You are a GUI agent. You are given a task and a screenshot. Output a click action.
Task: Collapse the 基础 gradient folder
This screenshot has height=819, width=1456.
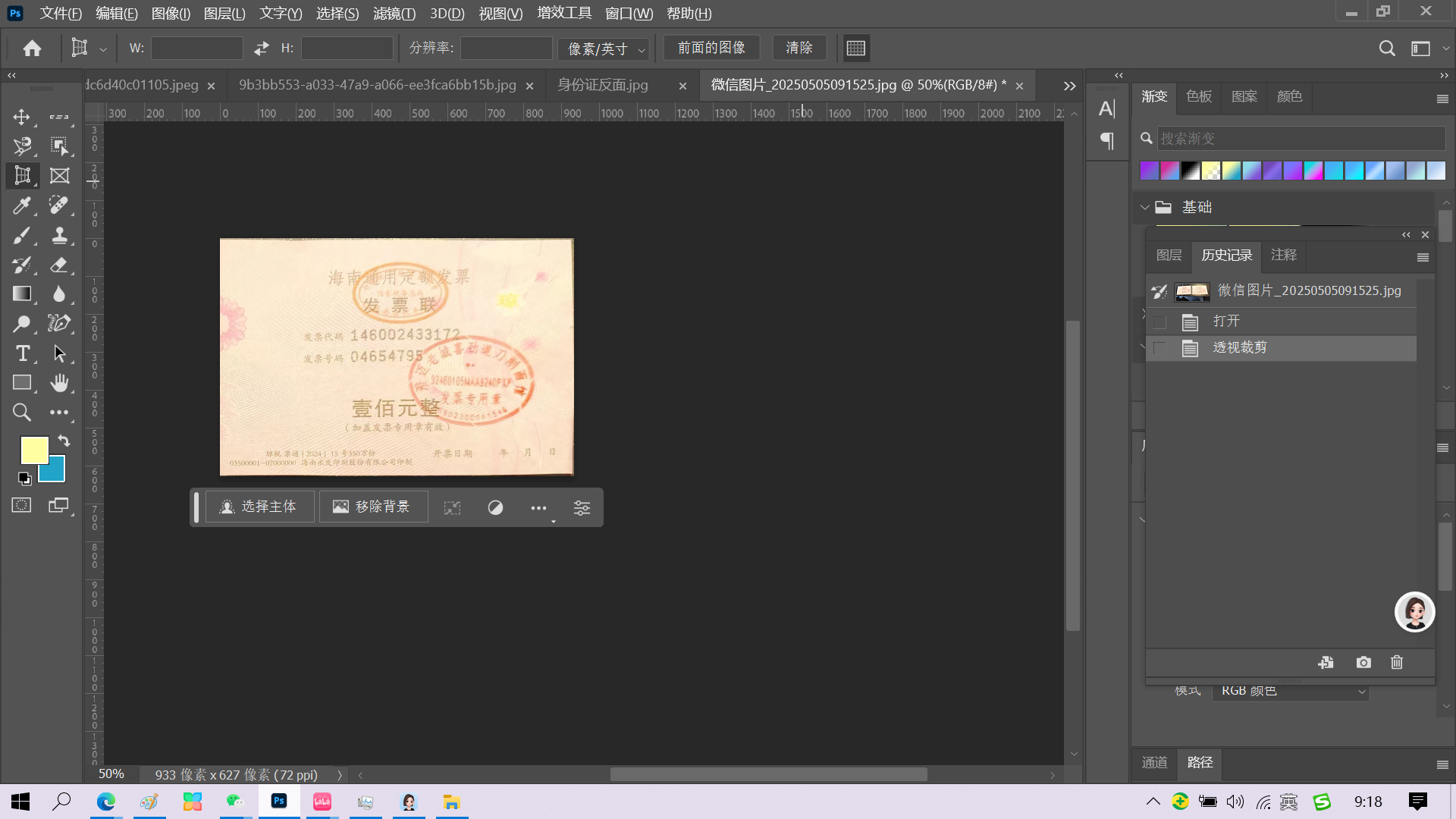pyautogui.click(x=1145, y=207)
